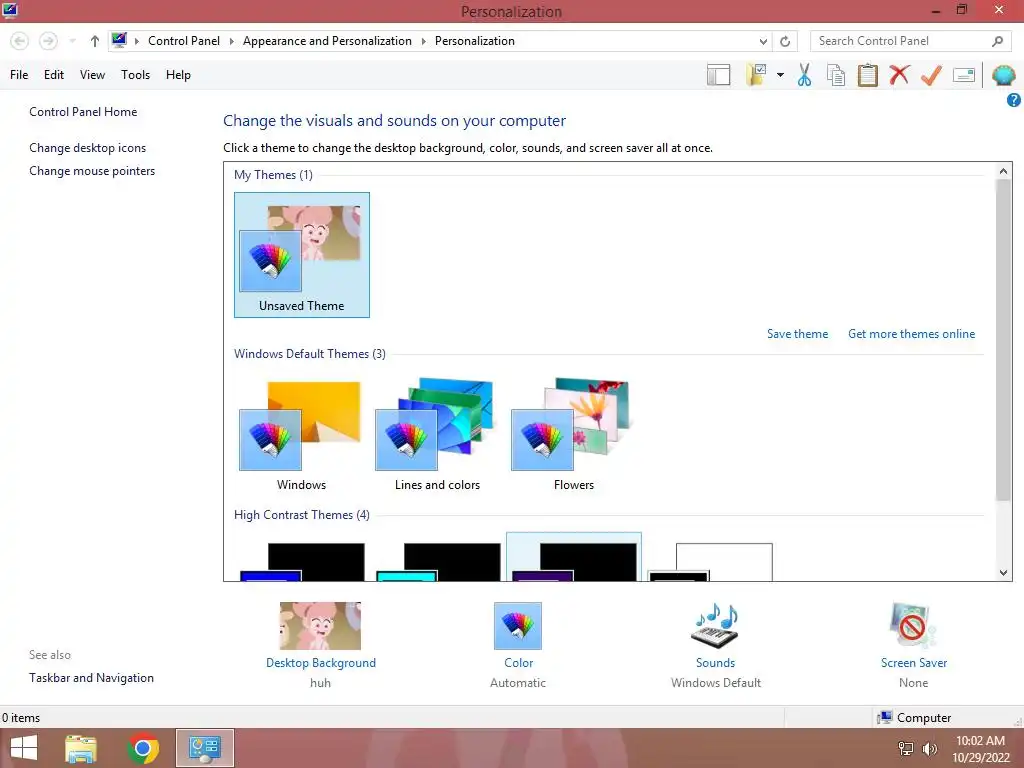Expand the folder options dropdown arrow
This screenshot has height=768, width=1024.
(x=780, y=75)
